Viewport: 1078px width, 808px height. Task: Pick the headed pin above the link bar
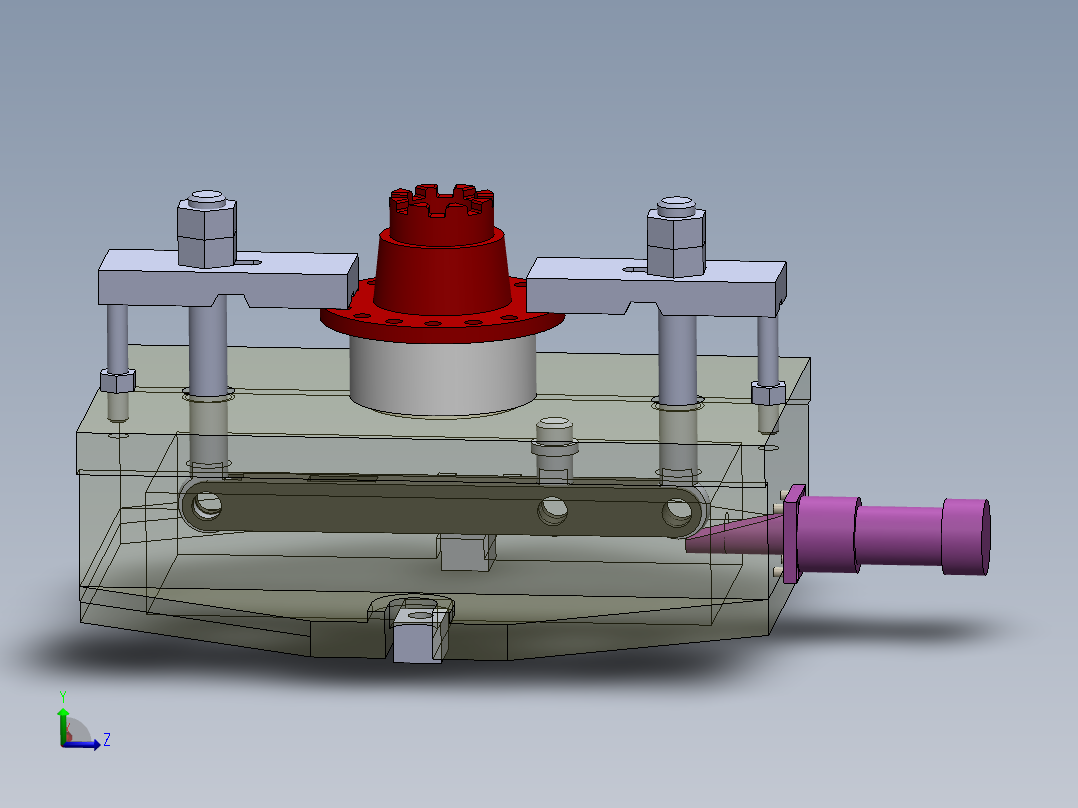coord(554,449)
